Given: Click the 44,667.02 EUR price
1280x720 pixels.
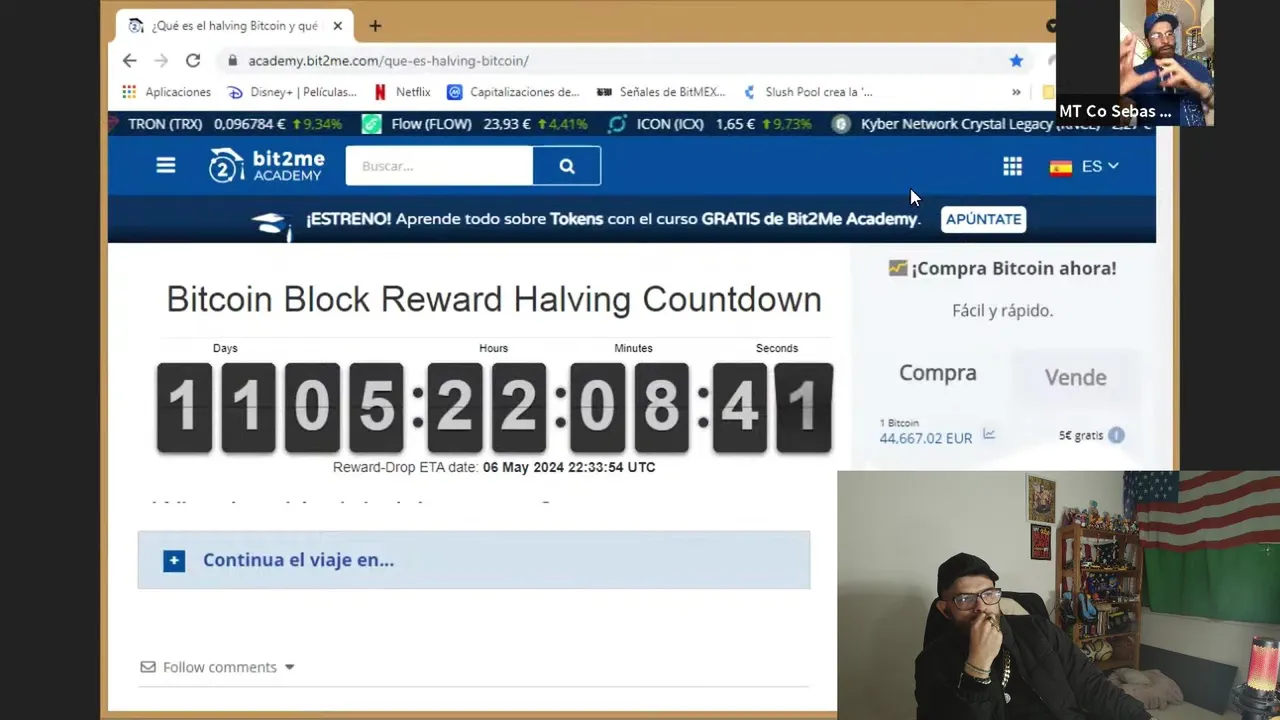Looking at the screenshot, I should coord(926,438).
